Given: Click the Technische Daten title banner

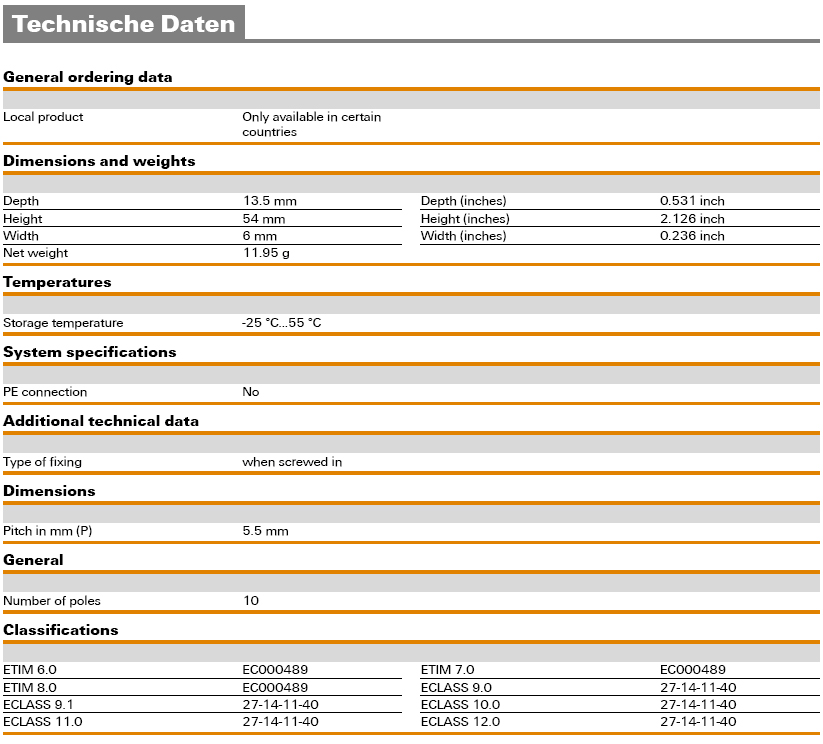Looking at the screenshot, I should click(124, 24).
